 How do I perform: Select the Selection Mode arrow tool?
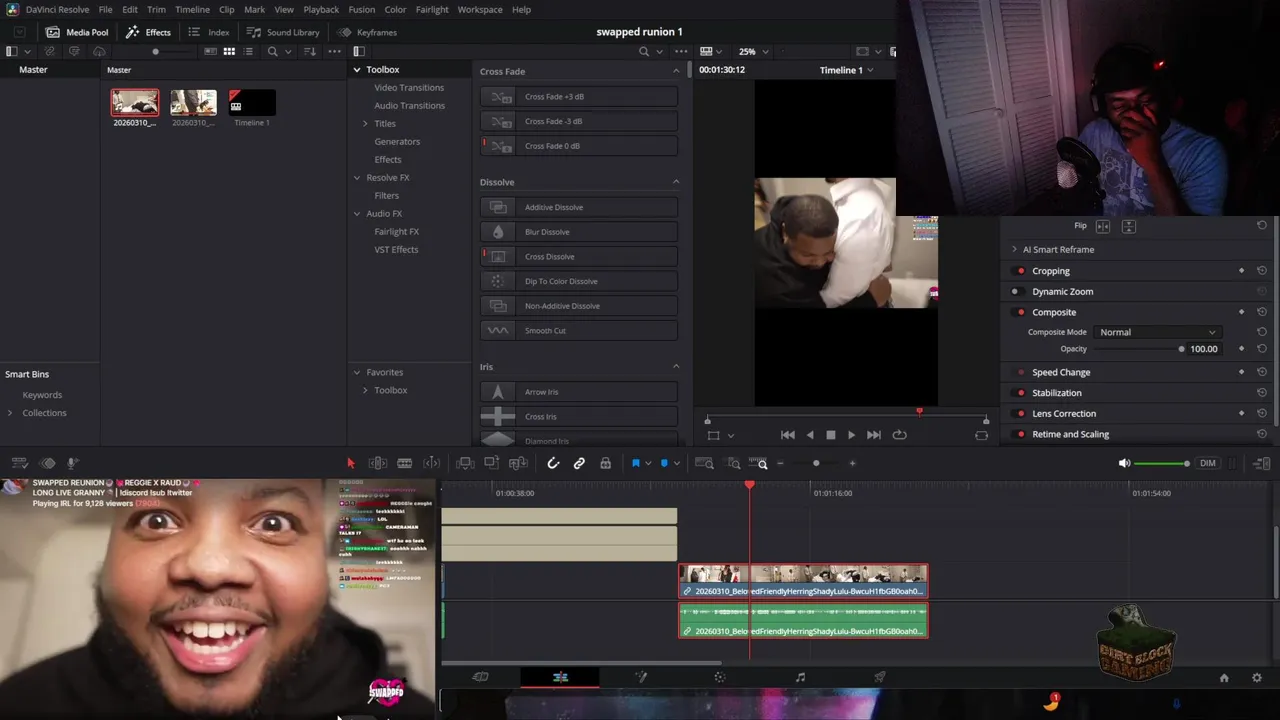351,463
